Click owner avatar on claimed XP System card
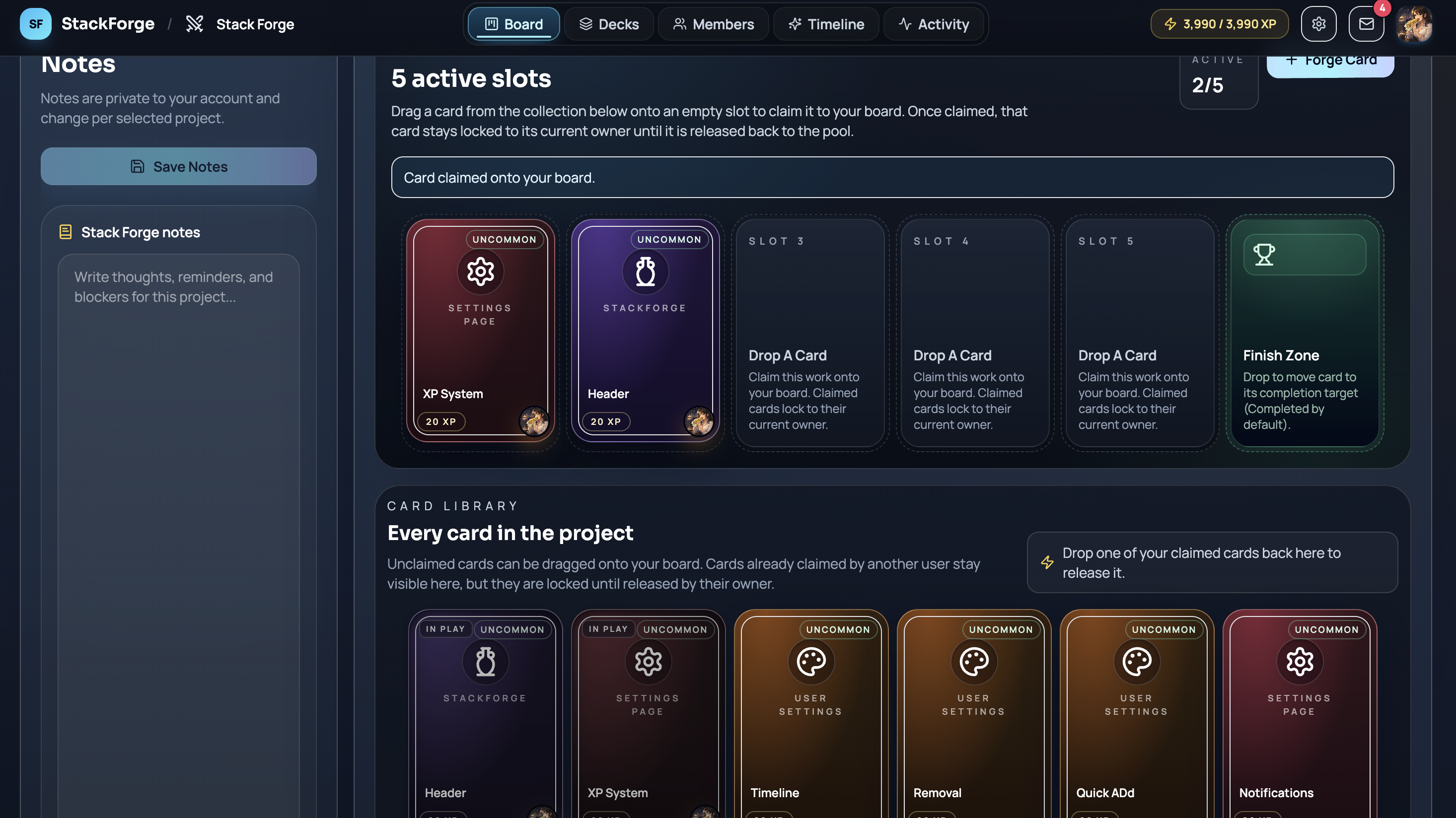The height and width of the screenshot is (818, 1456). tap(533, 421)
